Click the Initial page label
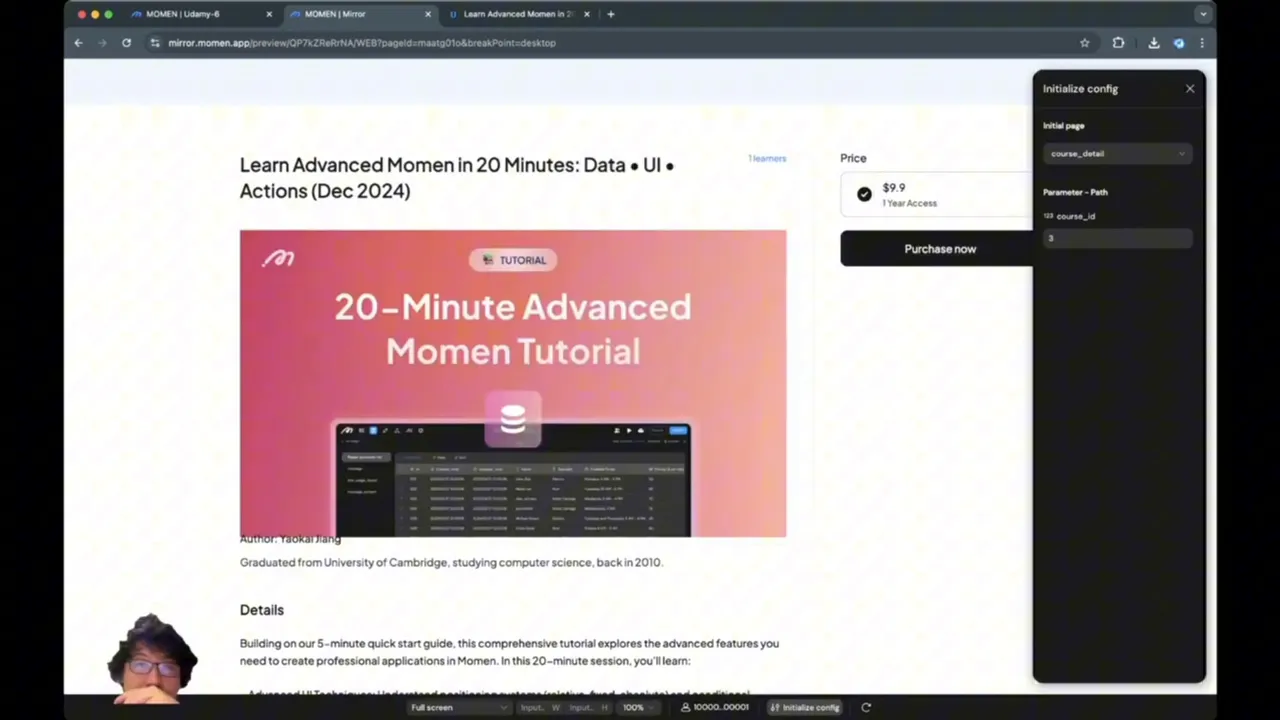 click(1063, 126)
